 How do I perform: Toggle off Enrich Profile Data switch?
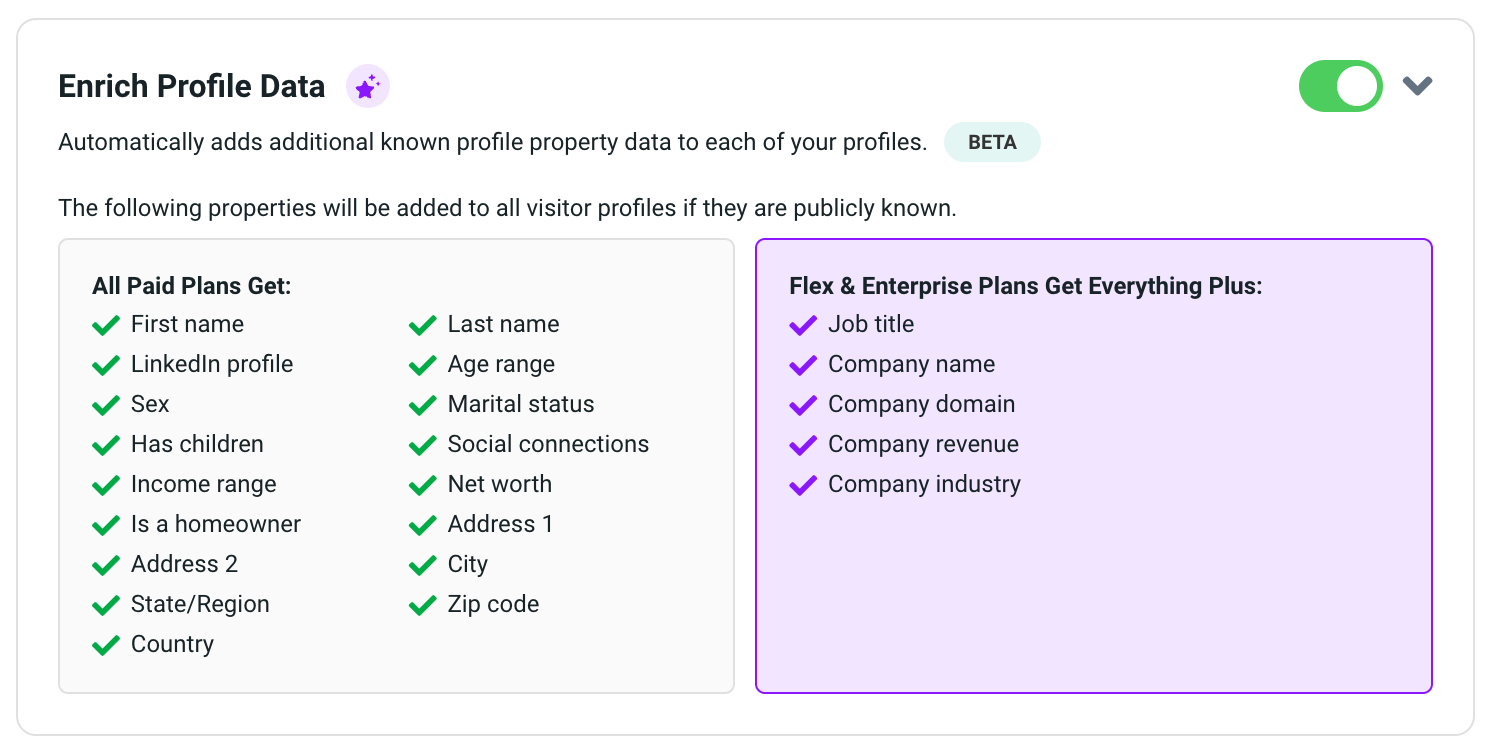click(1340, 87)
